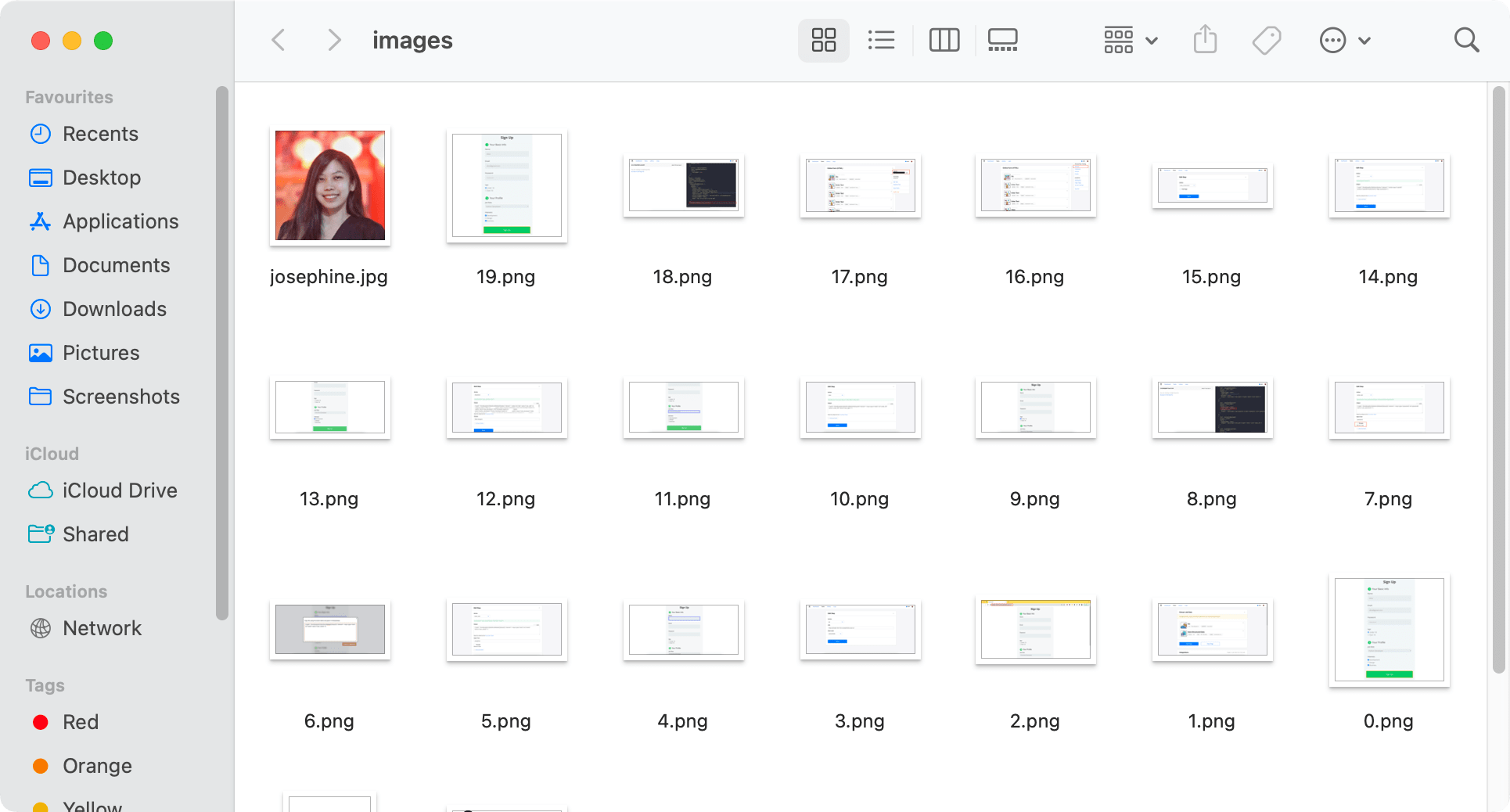The height and width of the screenshot is (812, 1510).
Task: Select the 19.png thumbnail
Action: pyautogui.click(x=507, y=185)
